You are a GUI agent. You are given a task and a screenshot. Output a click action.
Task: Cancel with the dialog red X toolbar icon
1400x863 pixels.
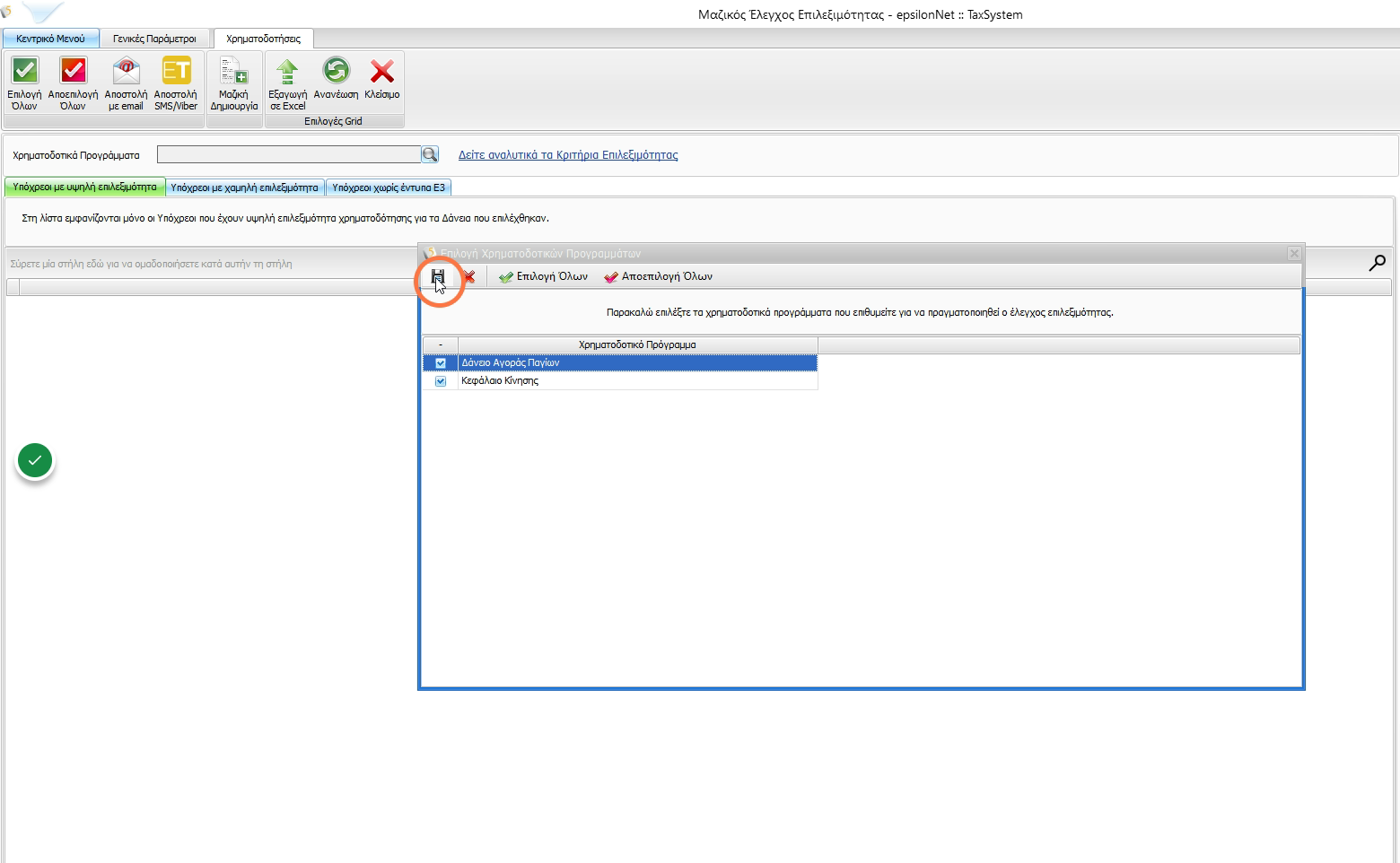468,276
